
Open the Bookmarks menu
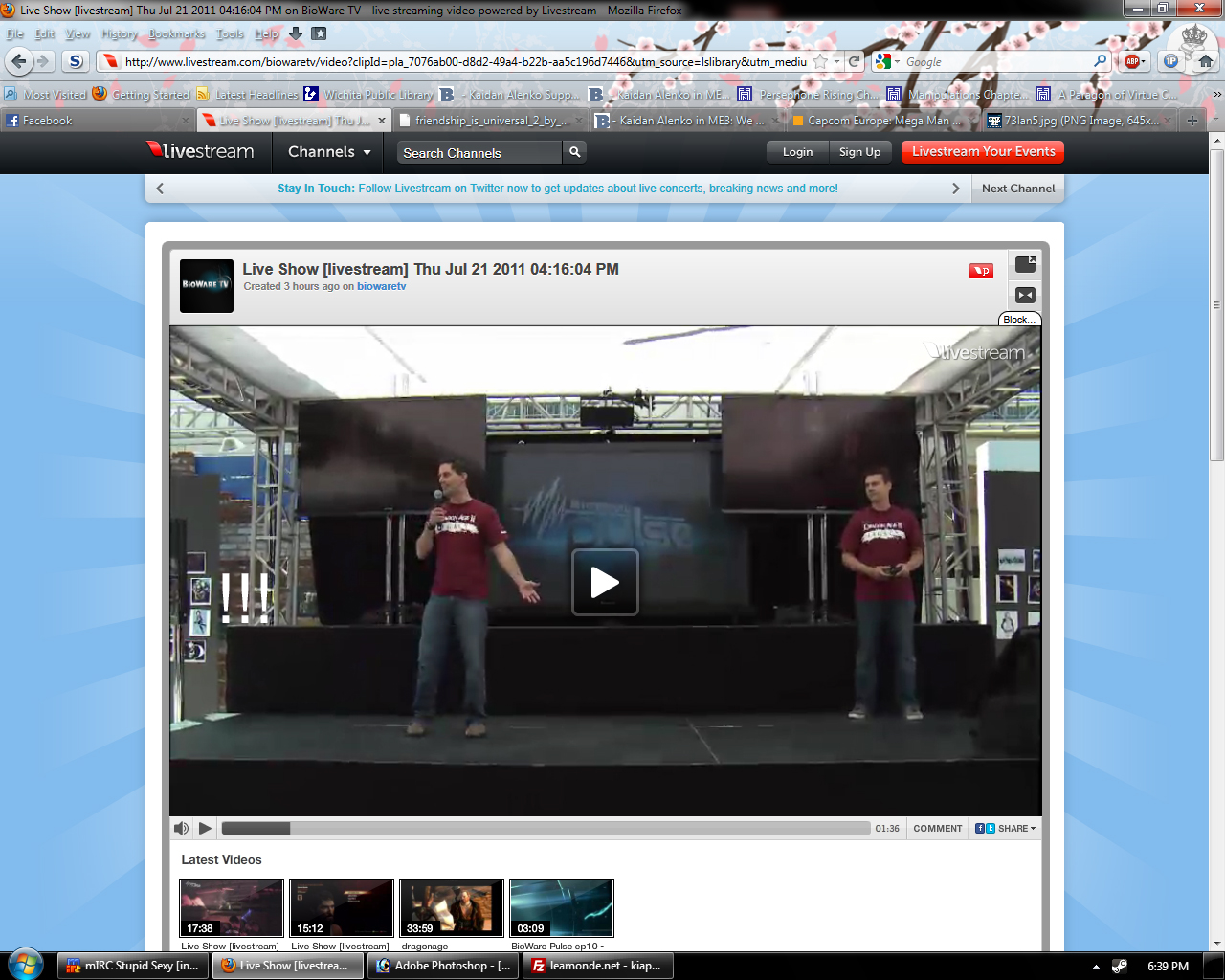coord(176,33)
